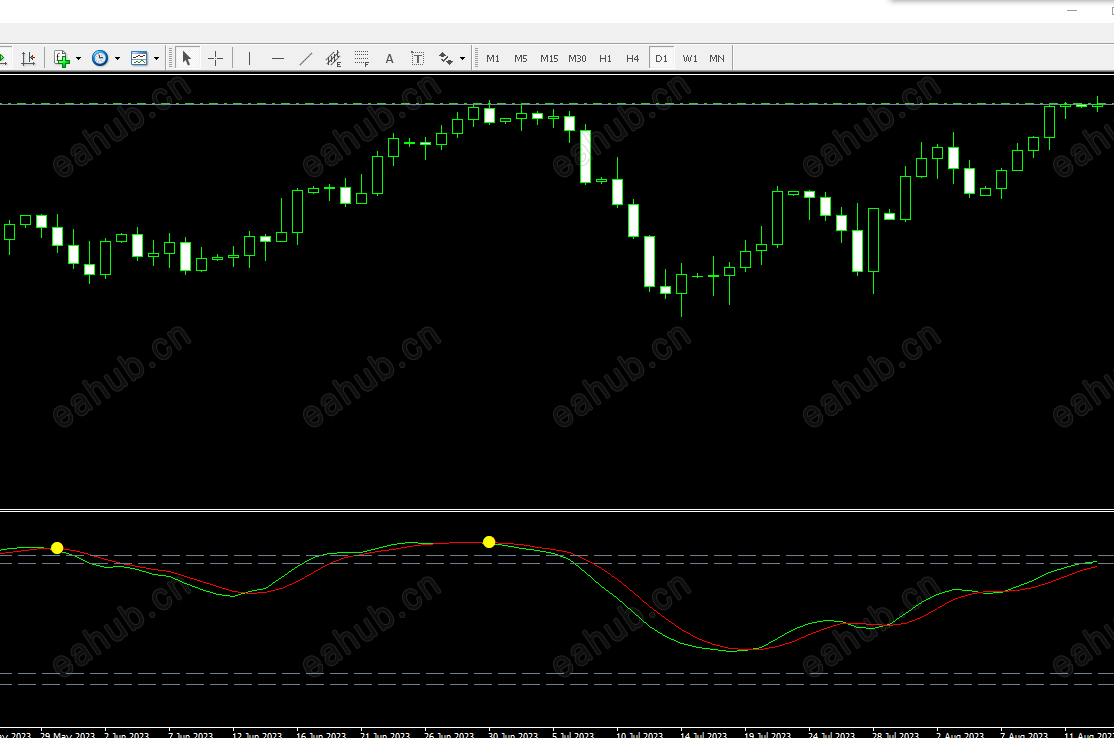Image resolution: width=1114 pixels, height=738 pixels.
Task: Click the '16 Jun 2023' date label
Action: pyautogui.click(x=320, y=734)
